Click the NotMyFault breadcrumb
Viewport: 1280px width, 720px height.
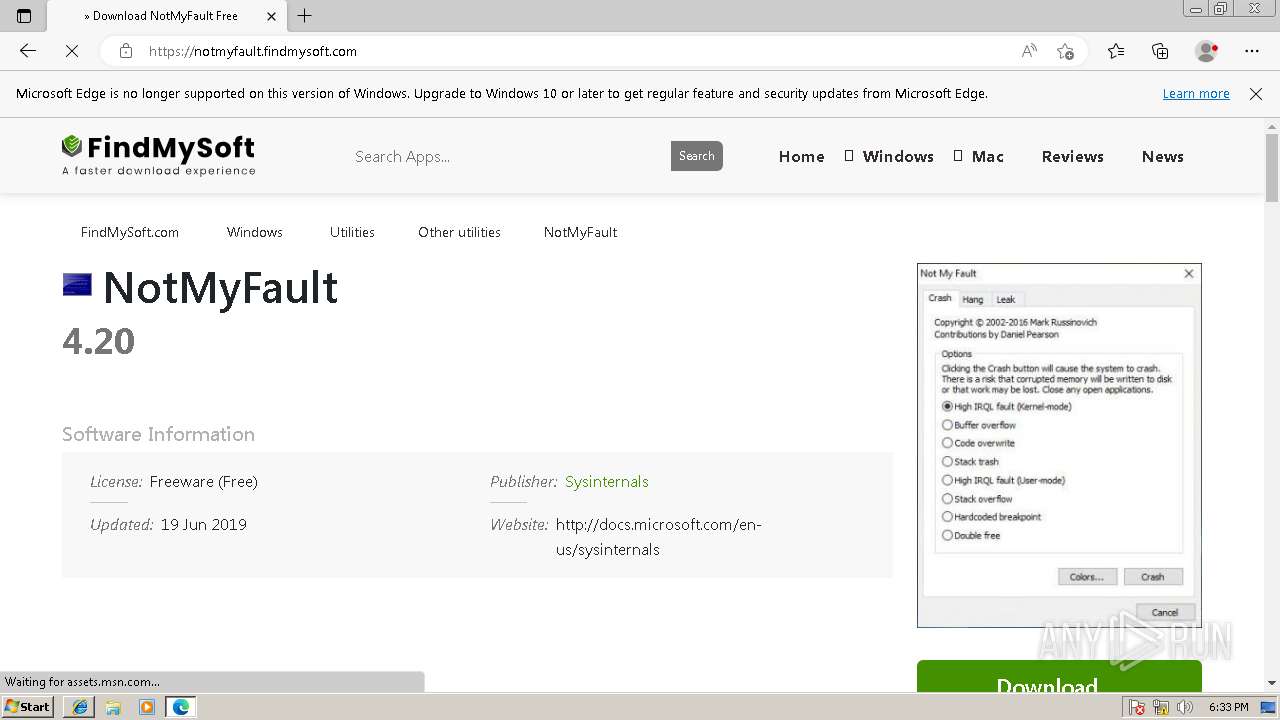point(580,232)
